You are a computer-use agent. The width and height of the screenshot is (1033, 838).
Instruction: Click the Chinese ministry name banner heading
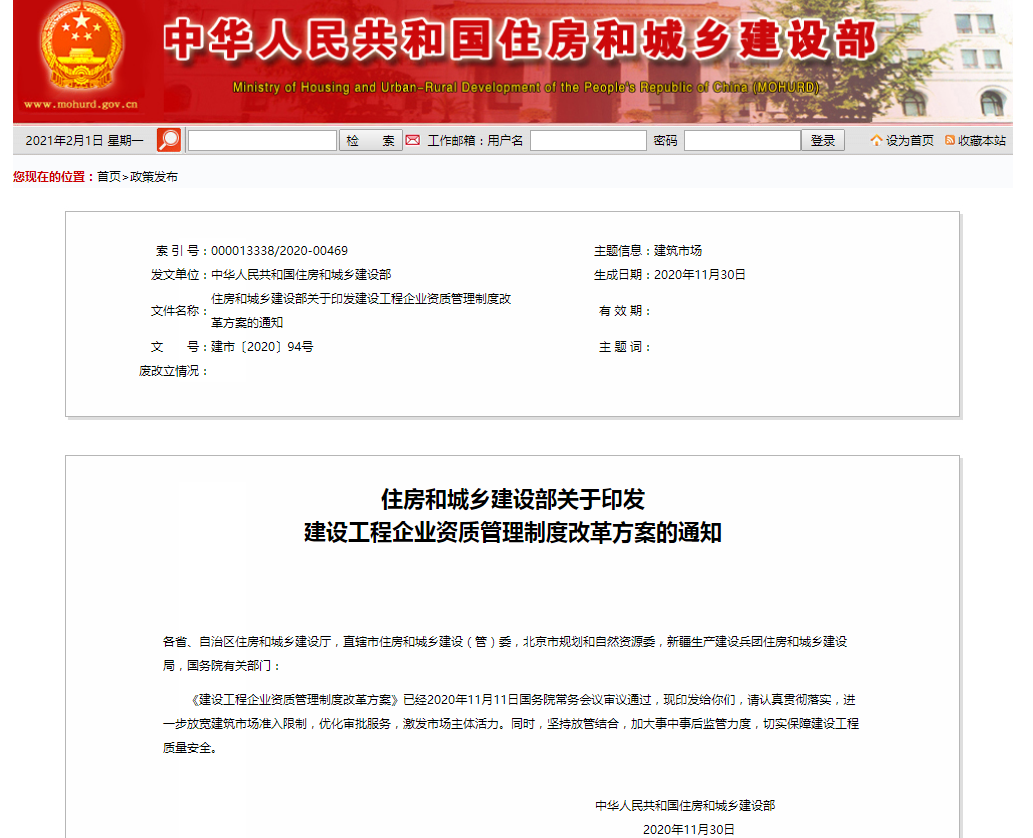(520, 40)
